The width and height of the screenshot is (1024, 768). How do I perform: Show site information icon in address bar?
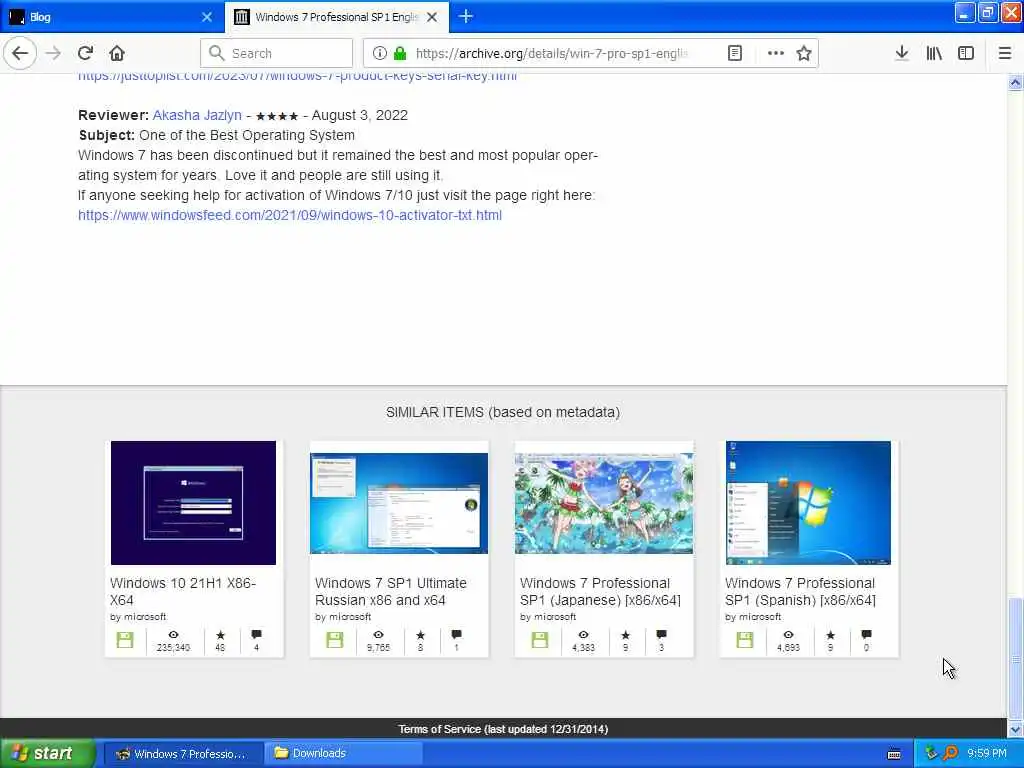pos(379,53)
